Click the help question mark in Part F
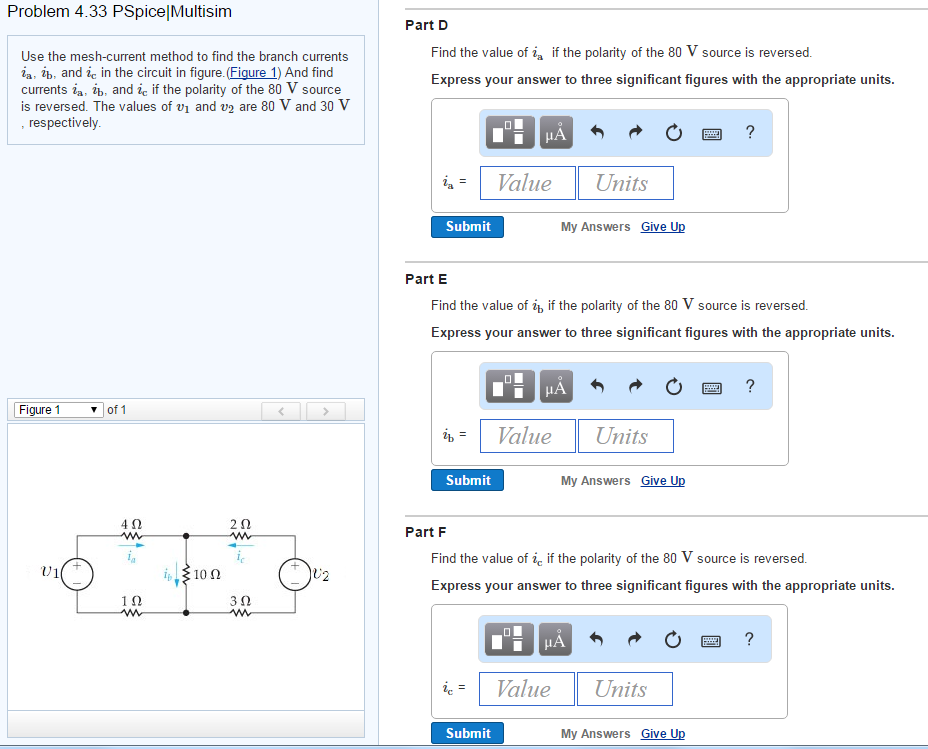928x749 pixels. click(749, 638)
